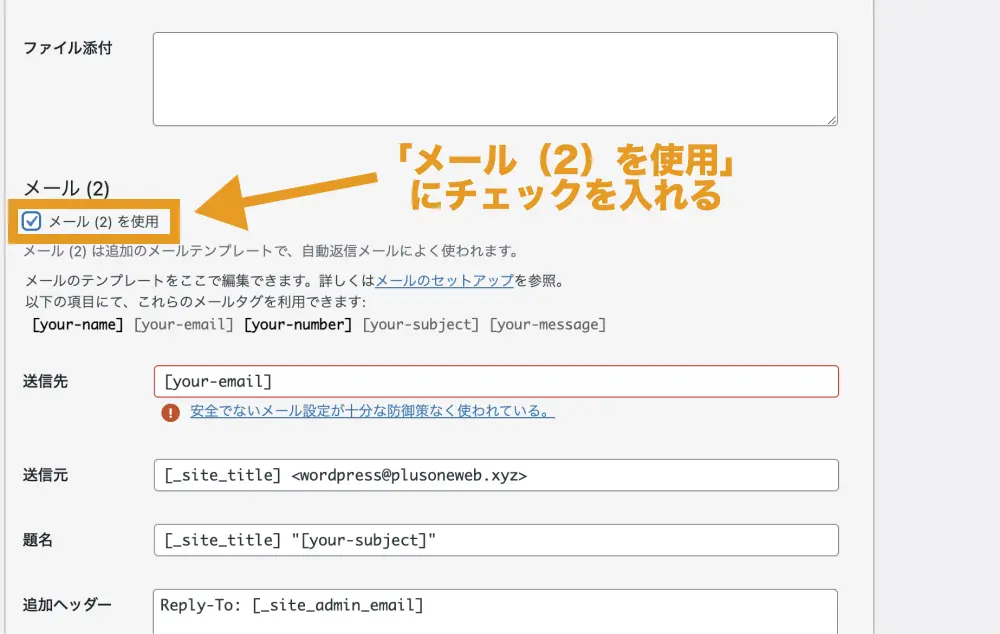Pick the [your-subject] mail tag

coord(420,325)
